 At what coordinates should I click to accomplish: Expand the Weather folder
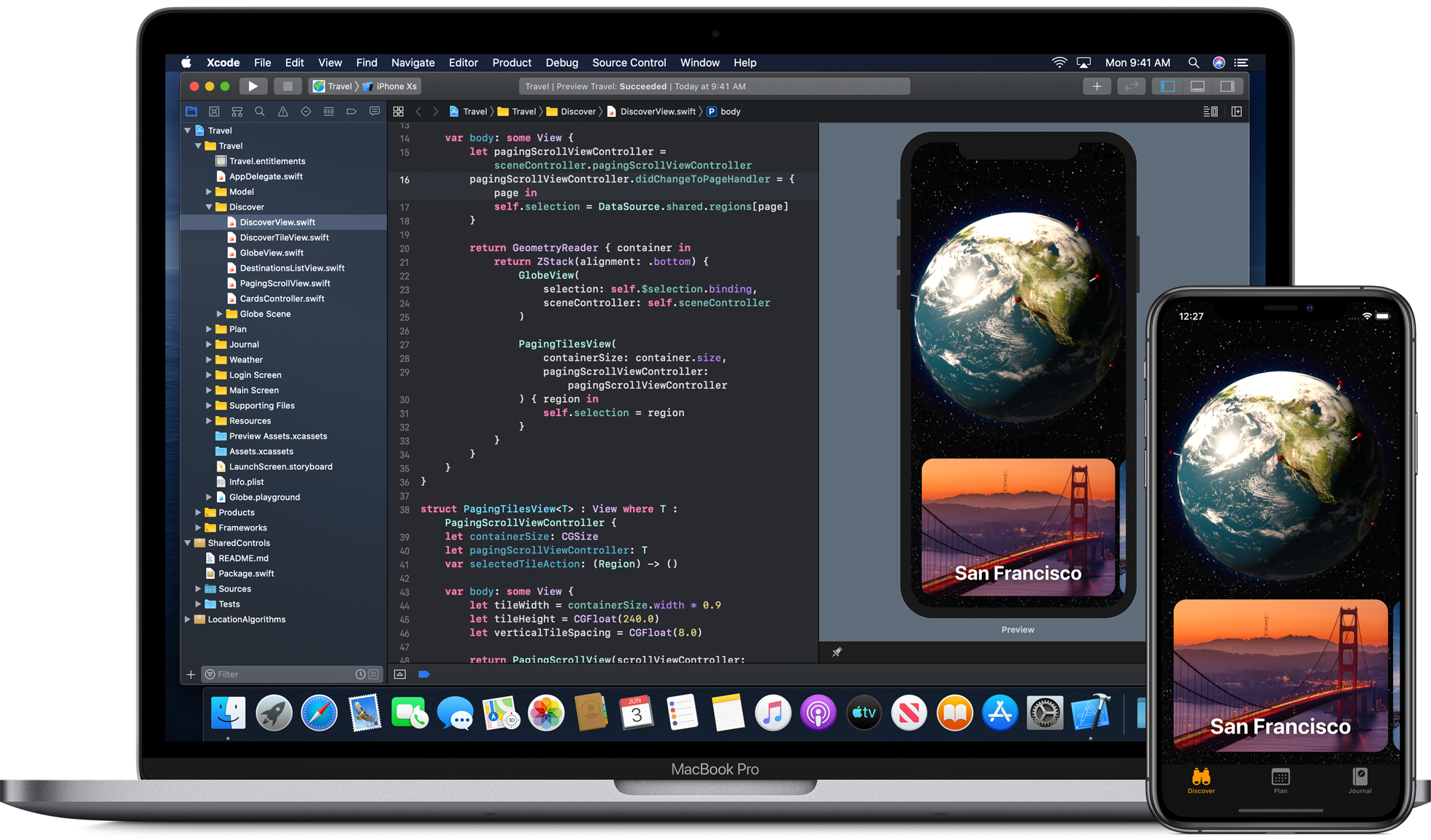[x=209, y=360]
